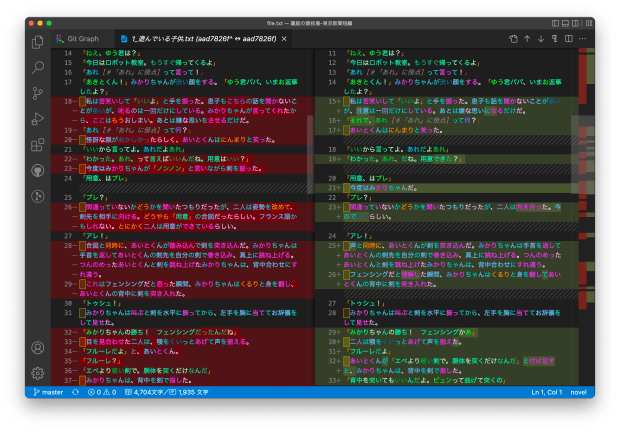Click line 20 「用意、はプレ」 in modified pane

click(x=368, y=178)
